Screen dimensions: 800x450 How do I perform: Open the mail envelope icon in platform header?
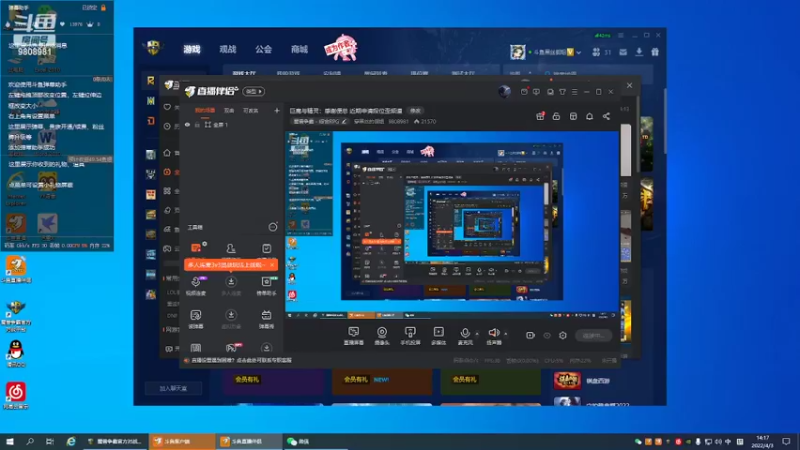(x=623, y=52)
